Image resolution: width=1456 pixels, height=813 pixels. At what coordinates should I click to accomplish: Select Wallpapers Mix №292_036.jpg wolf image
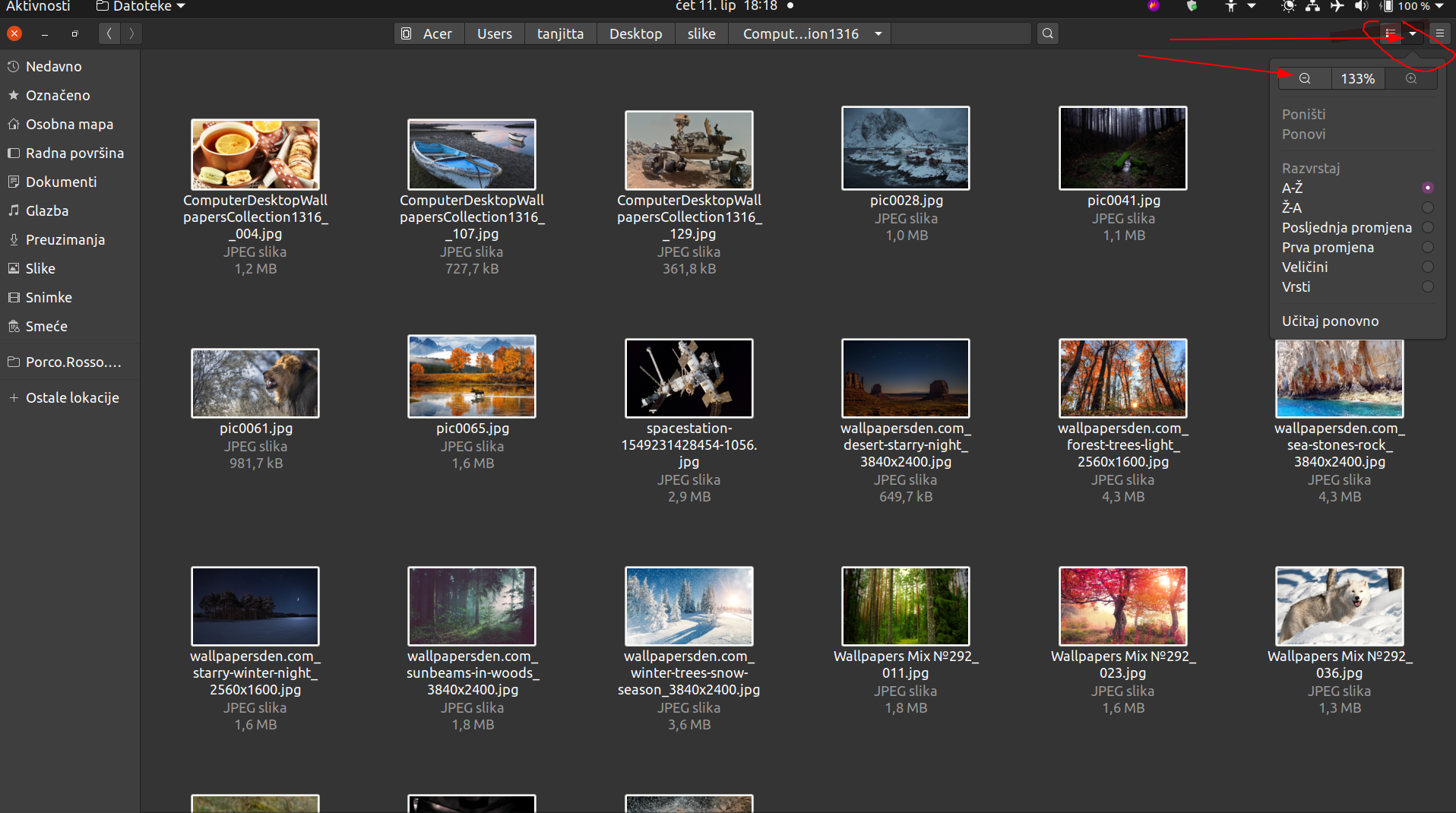tap(1340, 606)
